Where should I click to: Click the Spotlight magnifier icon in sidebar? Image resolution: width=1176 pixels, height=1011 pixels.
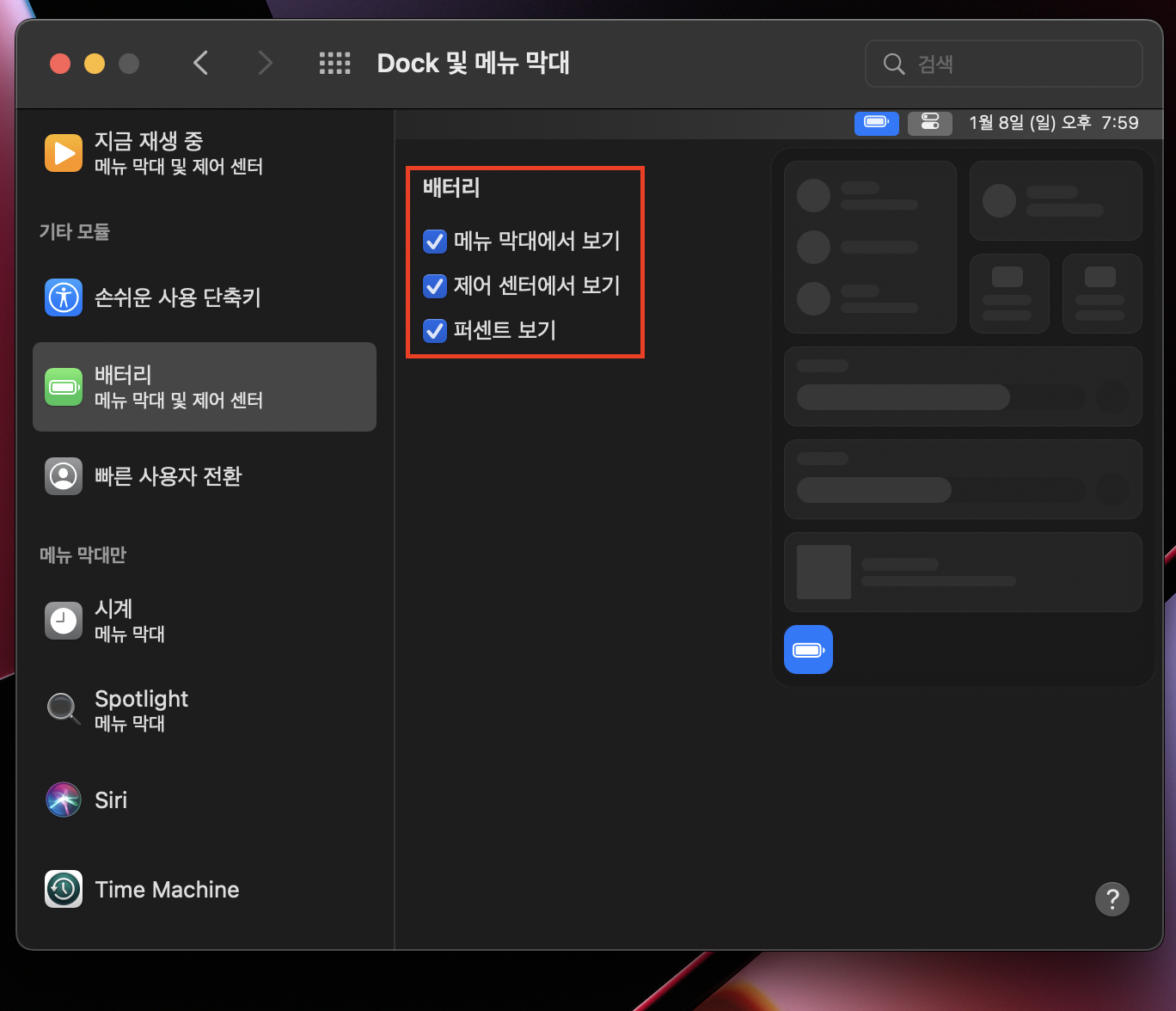click(64, 710)
